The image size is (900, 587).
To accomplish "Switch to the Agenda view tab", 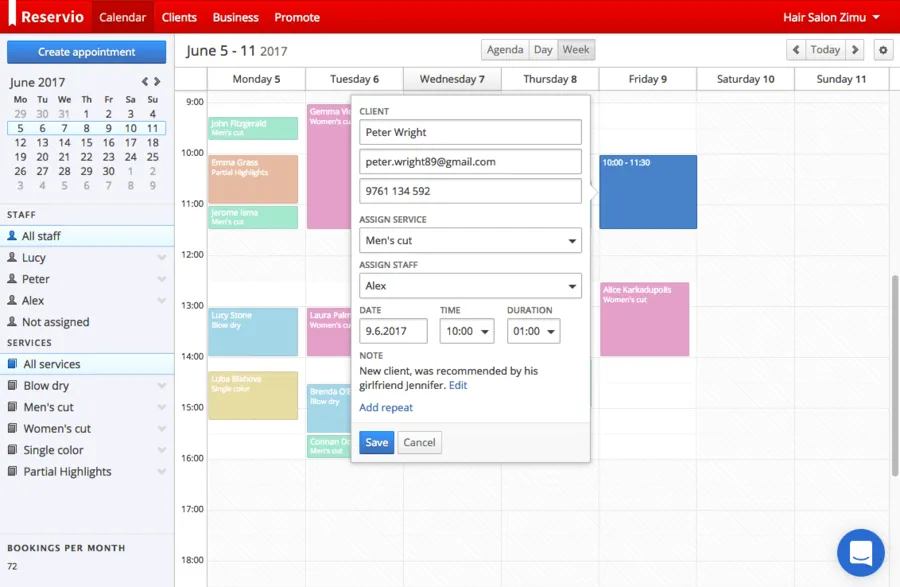I will (505, 50).
